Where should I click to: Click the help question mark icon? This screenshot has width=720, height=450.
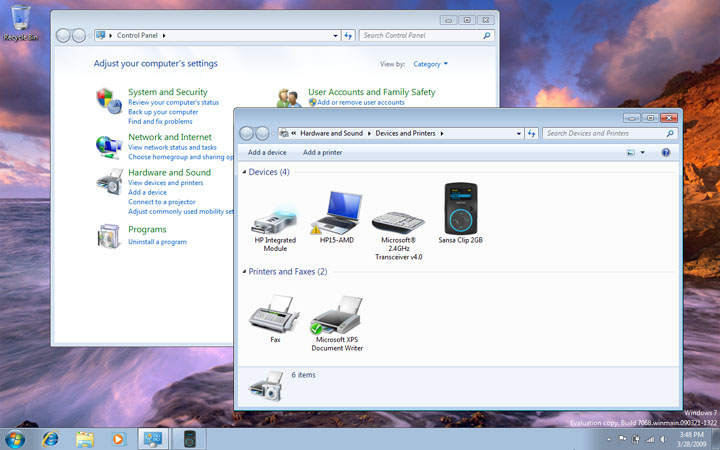tap(666, 153)
